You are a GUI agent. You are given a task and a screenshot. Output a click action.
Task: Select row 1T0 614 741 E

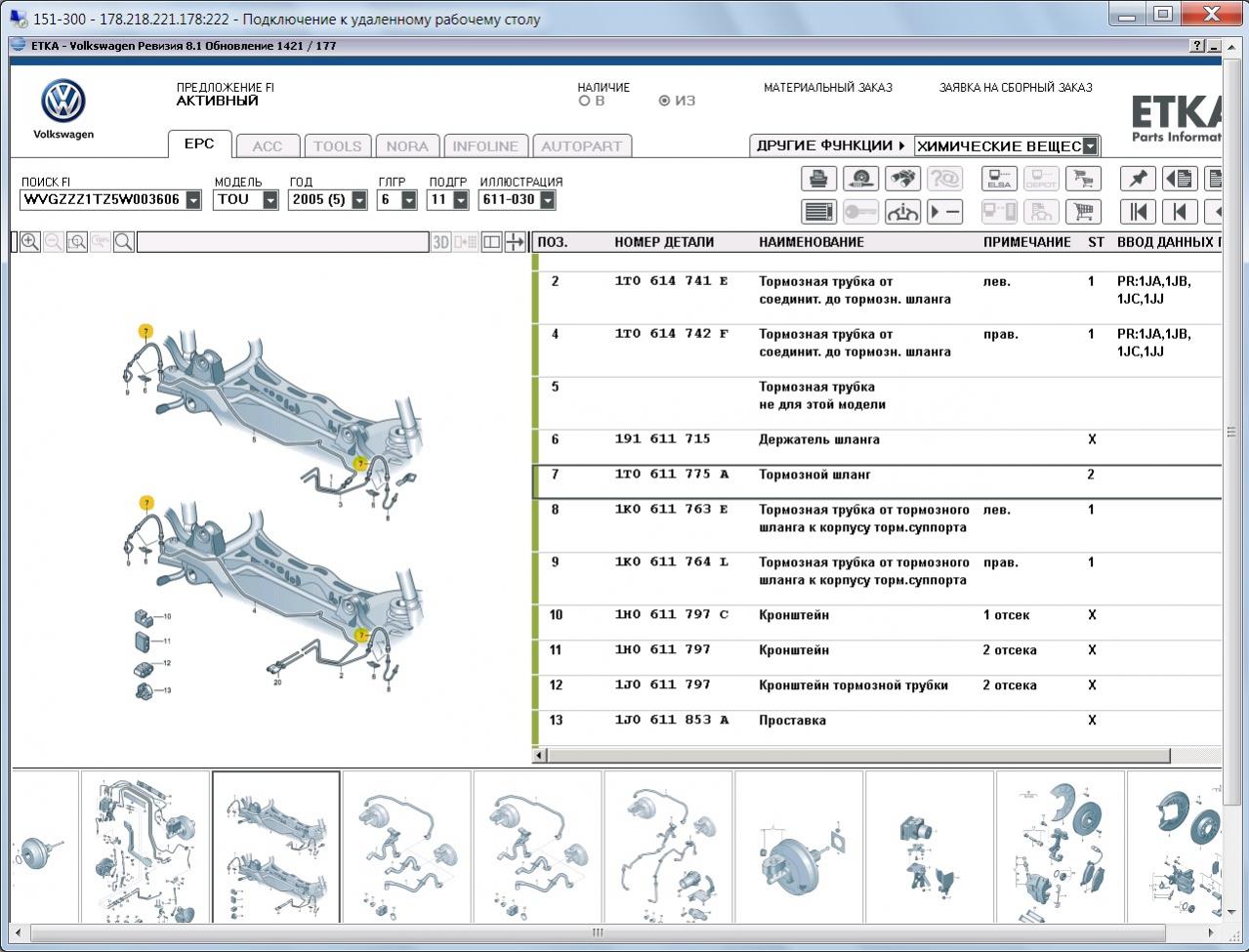click(879, 298)
